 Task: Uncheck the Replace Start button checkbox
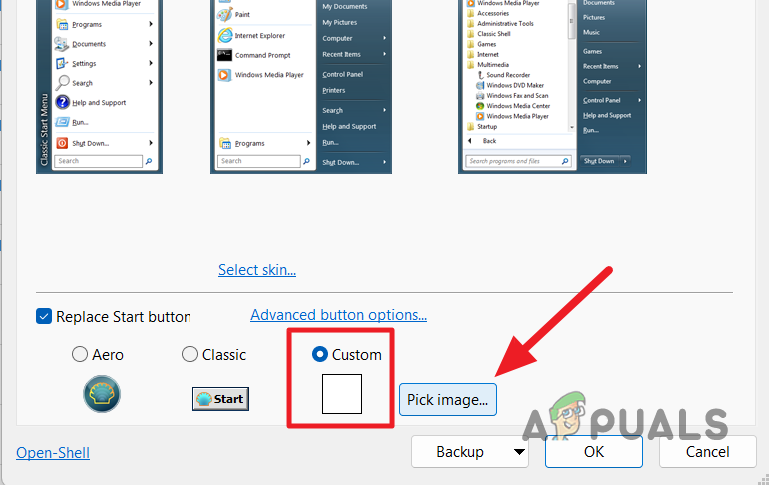click(44, 316)
